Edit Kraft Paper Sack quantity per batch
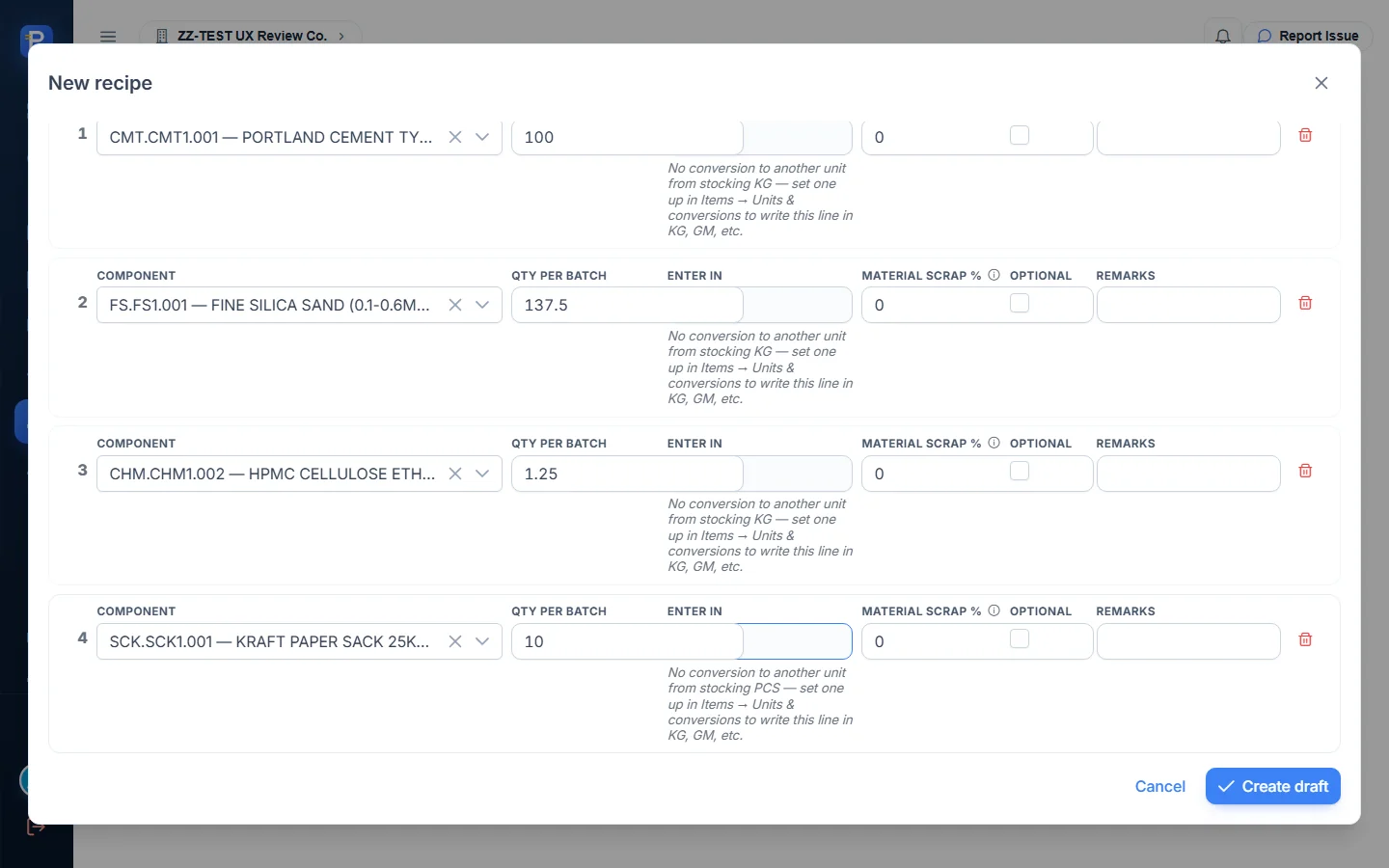Image resolution: width=1389 pixels, height=868 pixels. (x=627, y=641)
